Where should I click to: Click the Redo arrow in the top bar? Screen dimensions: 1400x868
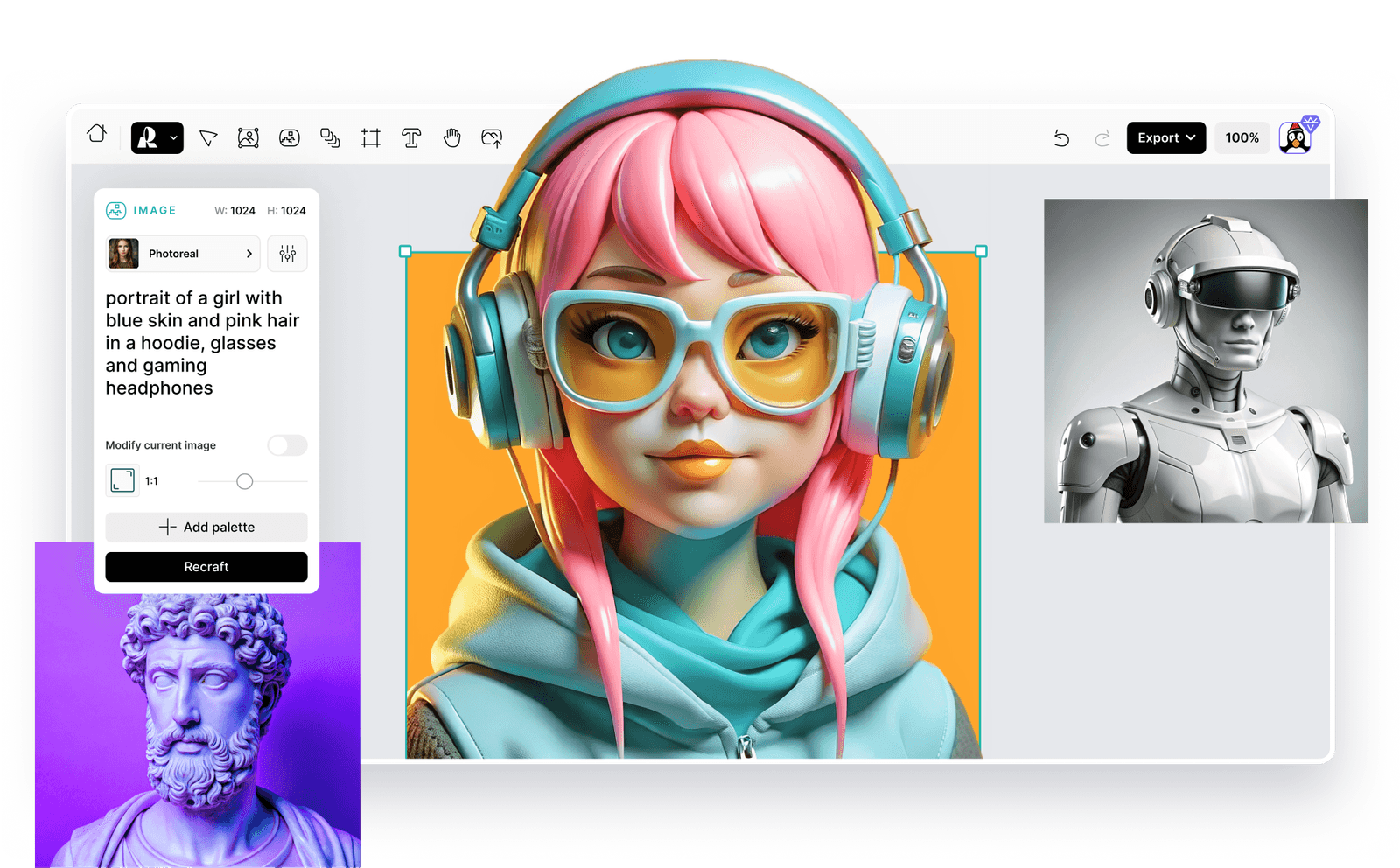click(1102, 137)
